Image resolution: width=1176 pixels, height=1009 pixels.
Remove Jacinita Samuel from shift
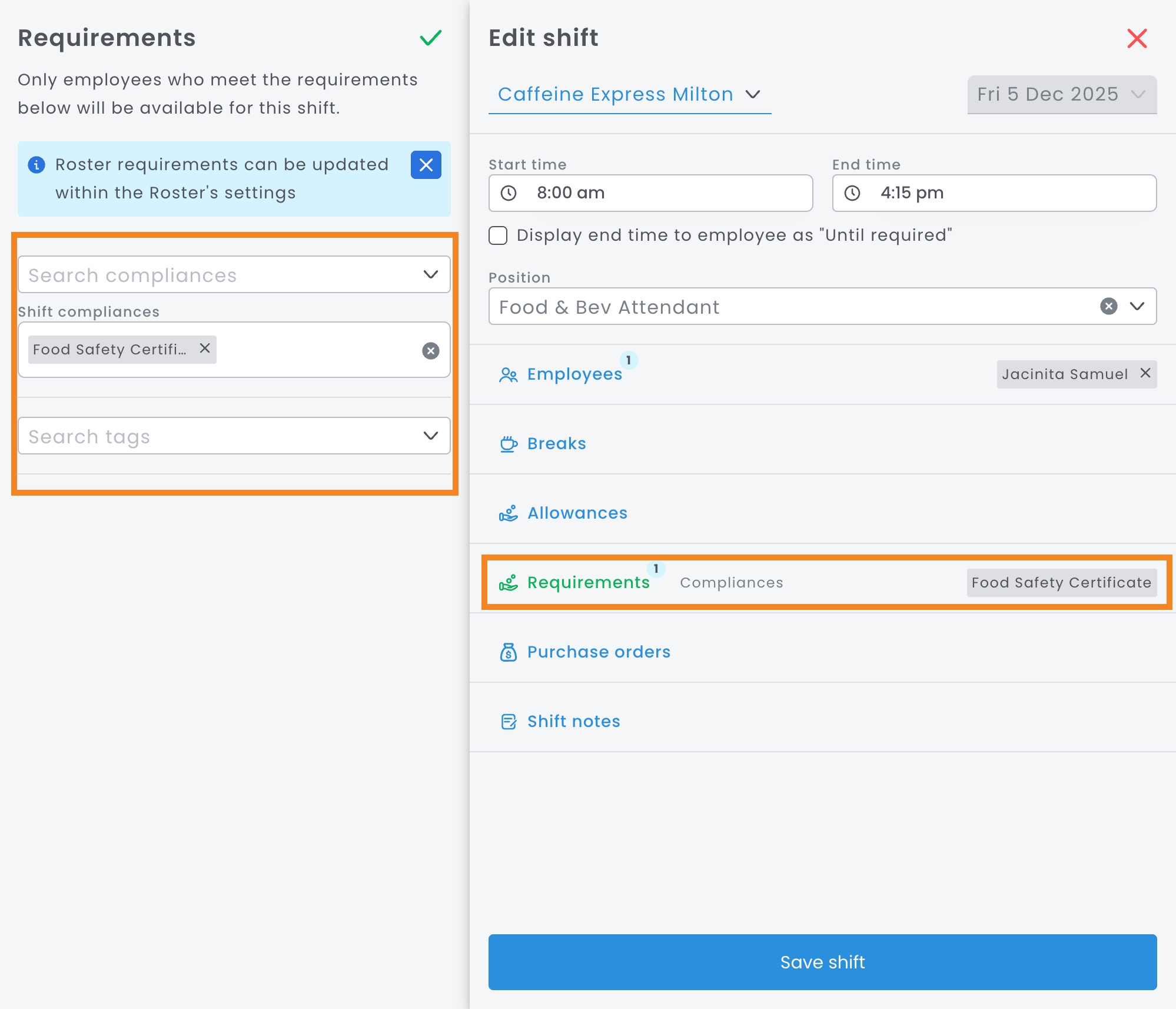tap(1145, 373)
